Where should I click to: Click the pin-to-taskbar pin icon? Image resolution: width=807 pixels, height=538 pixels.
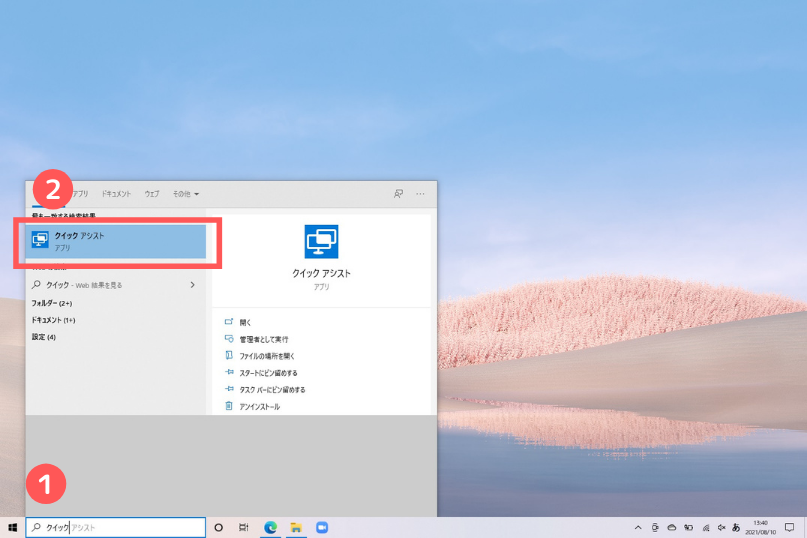point(229,389)
